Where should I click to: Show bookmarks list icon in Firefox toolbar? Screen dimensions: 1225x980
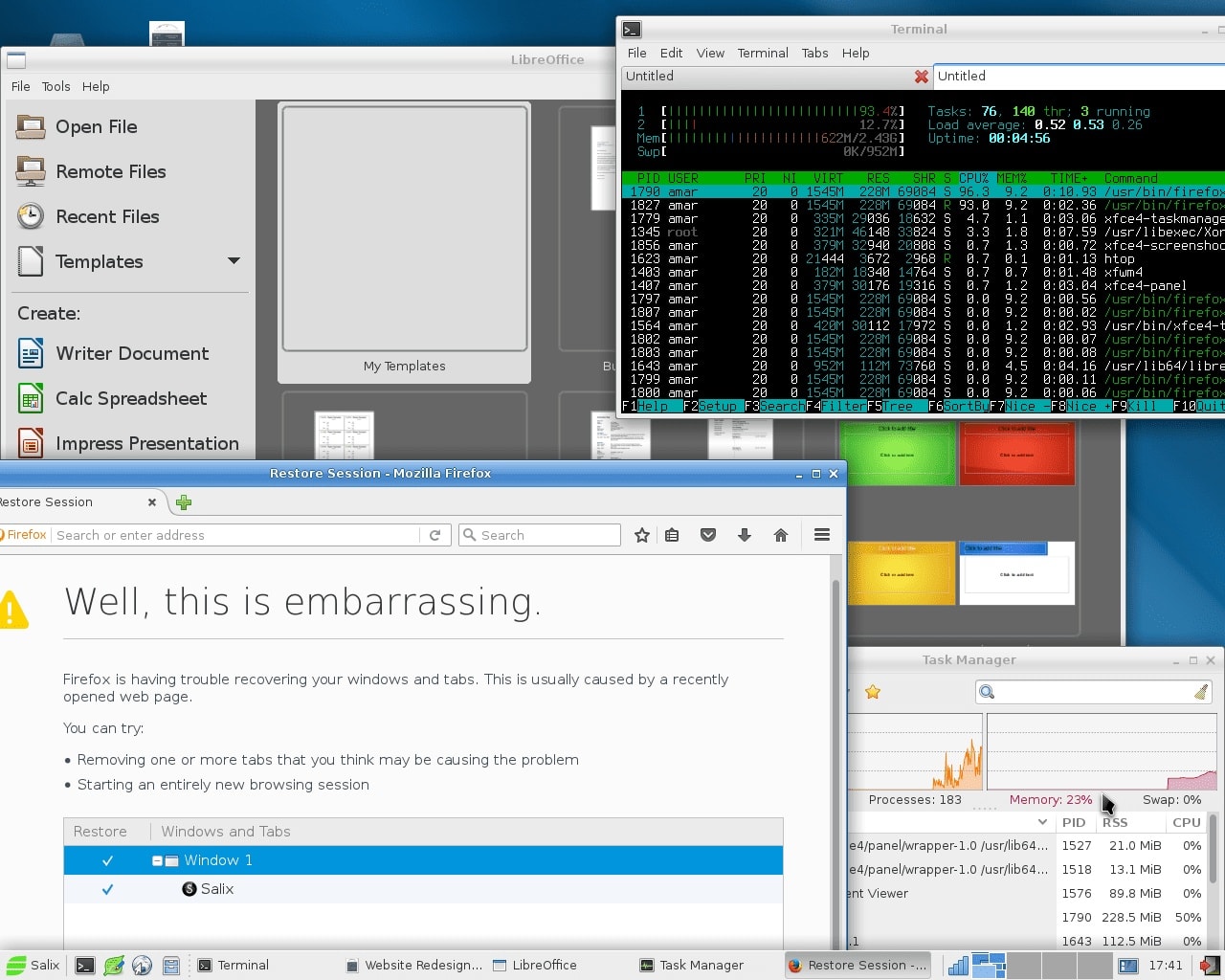(672, 536)
